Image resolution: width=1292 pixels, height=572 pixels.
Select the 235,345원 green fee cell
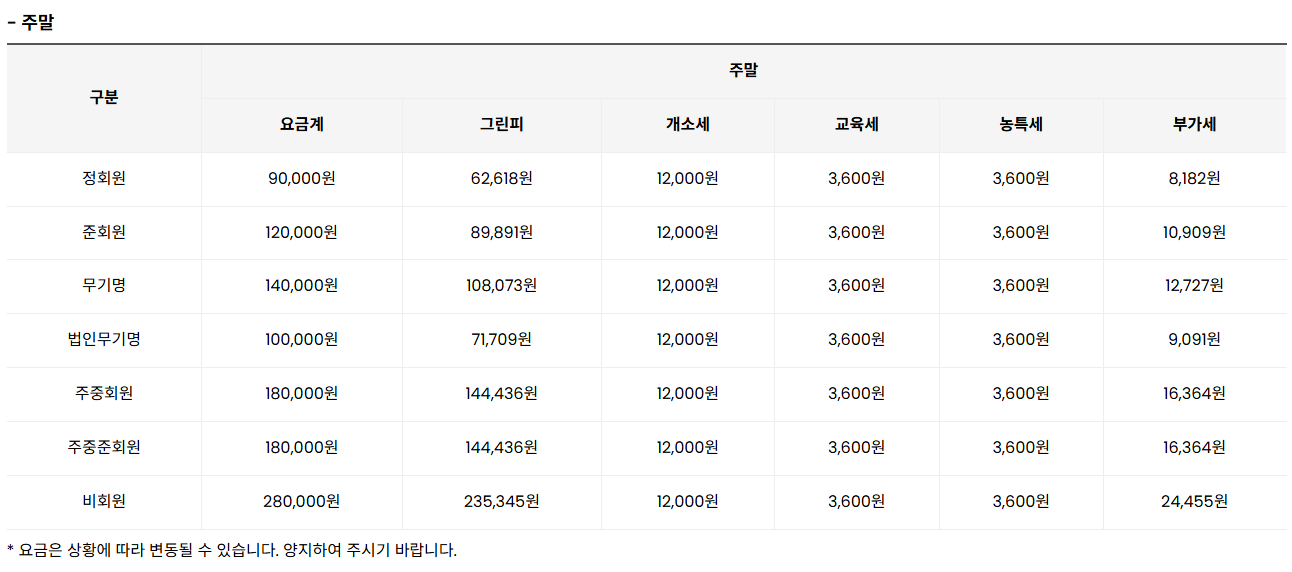[501, 501]
